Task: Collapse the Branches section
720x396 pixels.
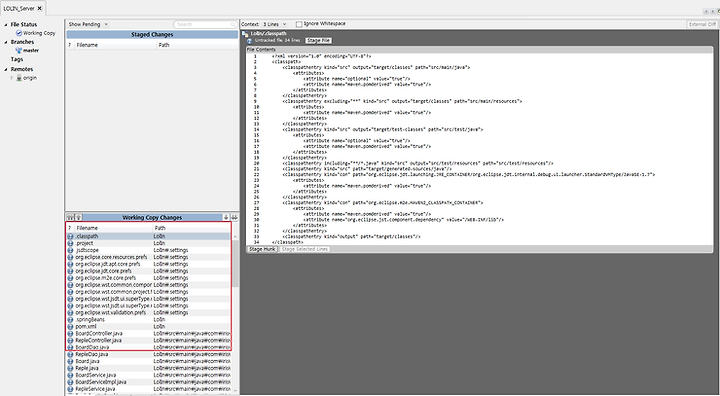Action: pyautogui.click(x=6, y=42)
